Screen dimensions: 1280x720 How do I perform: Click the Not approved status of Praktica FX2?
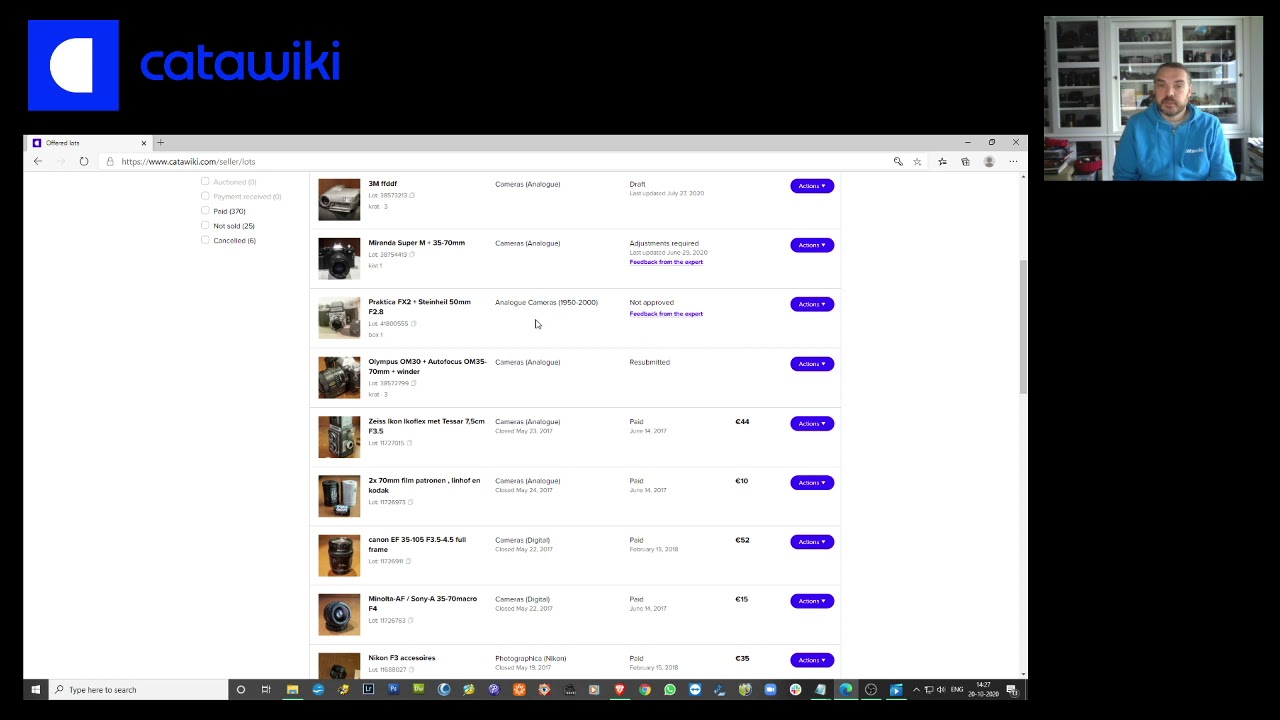click(x=651, y=302)
